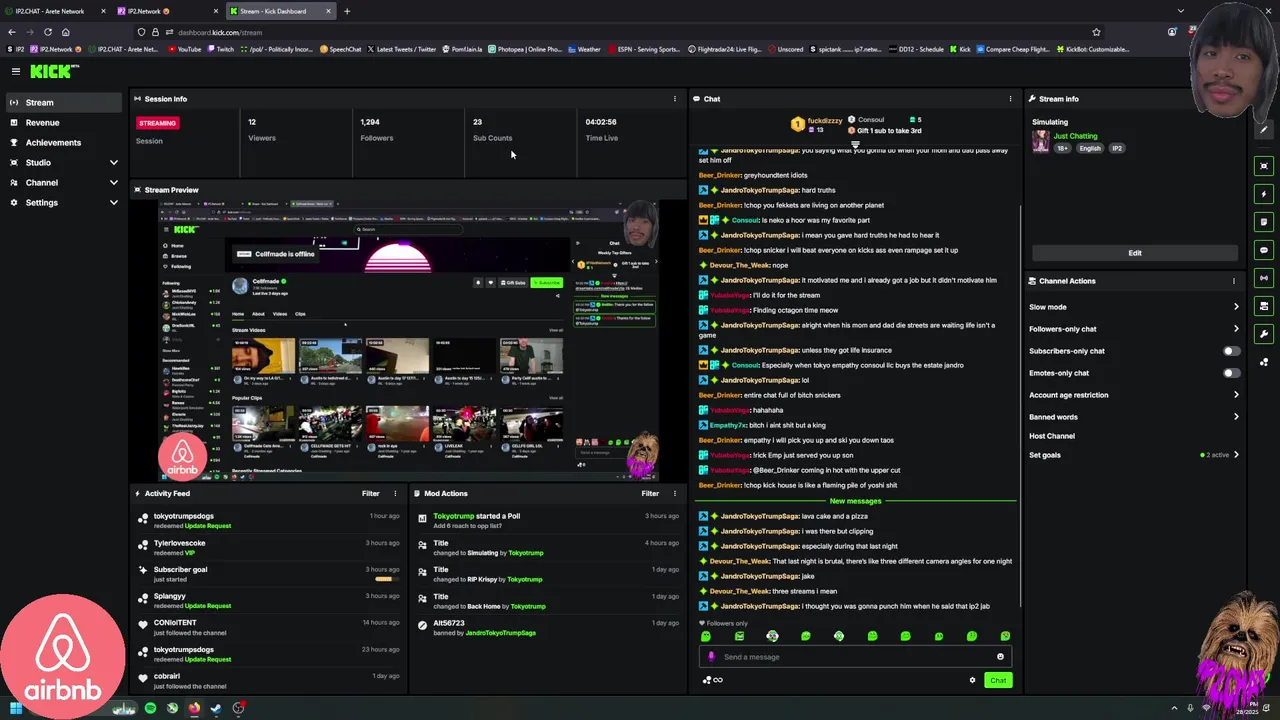Open the Activity Feed Filter

(370, 493)
